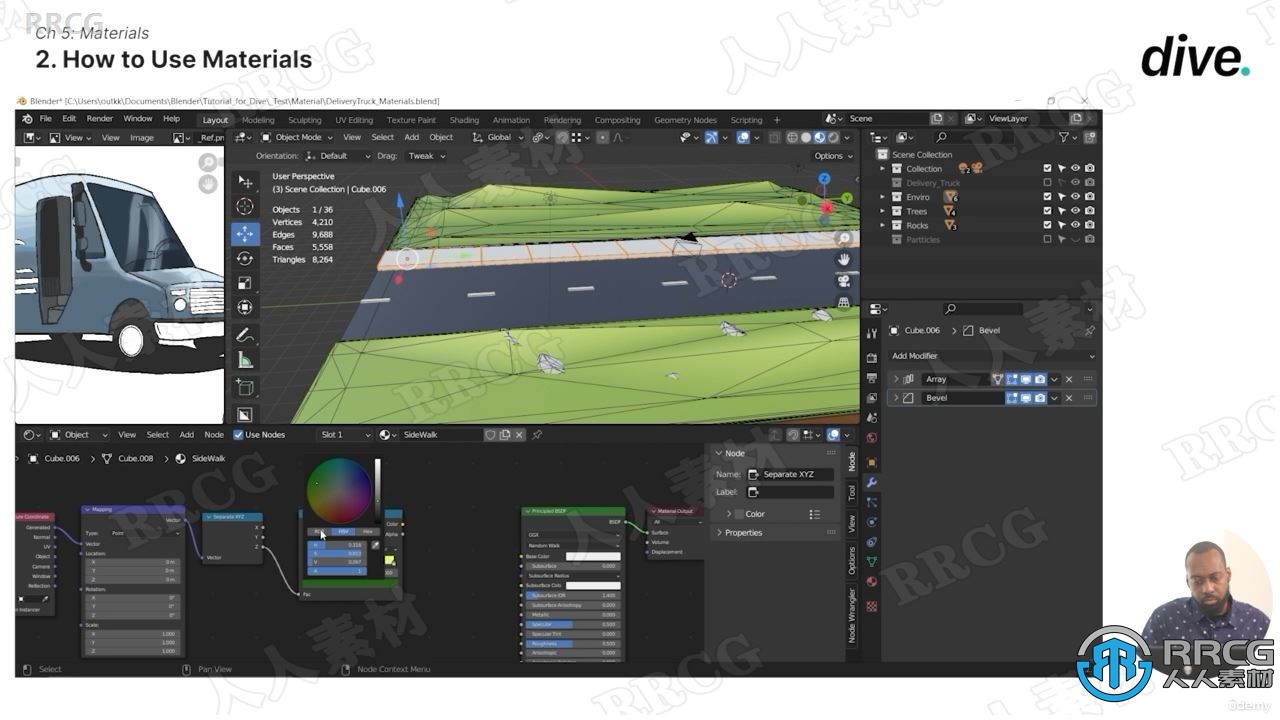Viewport: 1280px width, 720px height.
Task: Toggle Bevel modifier render camera icon
Action: click(1040, 398)
